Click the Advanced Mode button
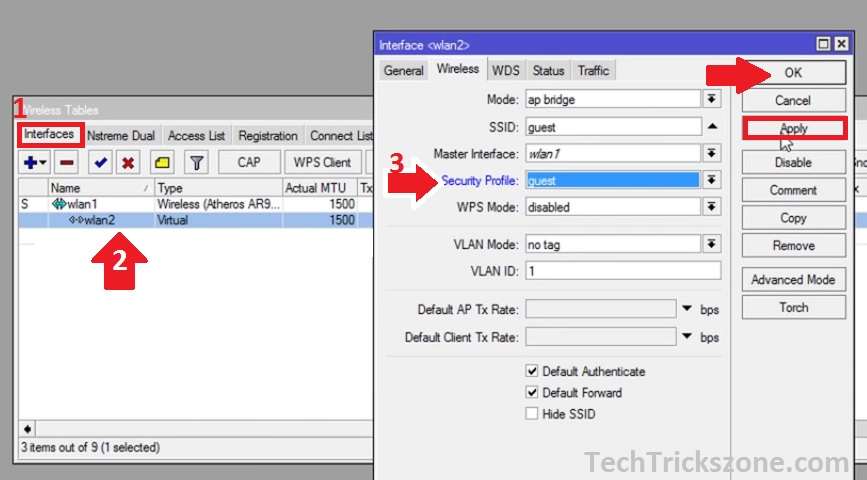 pos(793,280)
